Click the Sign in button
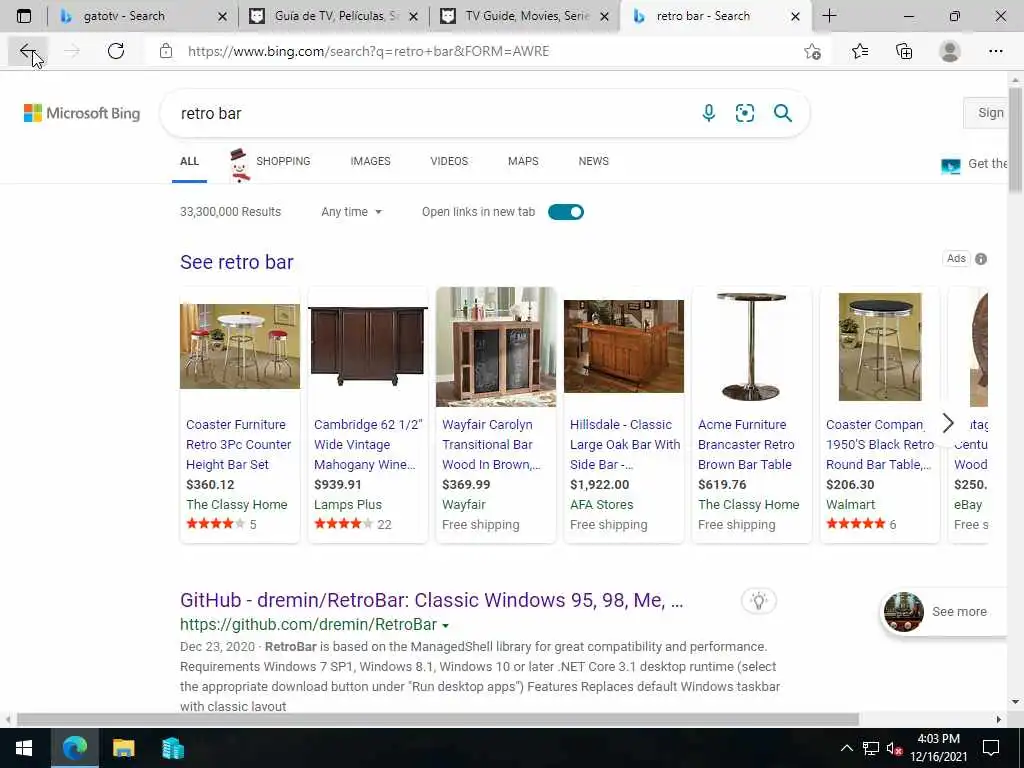This screenshot has width=1024, height=768. [x=987, y=113]
